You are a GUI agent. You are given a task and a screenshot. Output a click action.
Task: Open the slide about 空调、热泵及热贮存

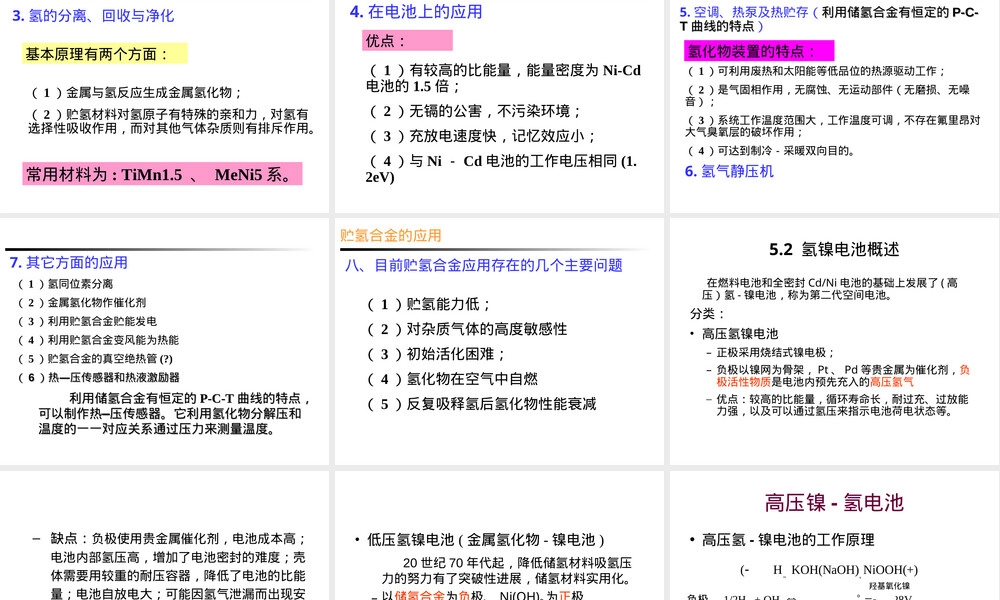834,106
